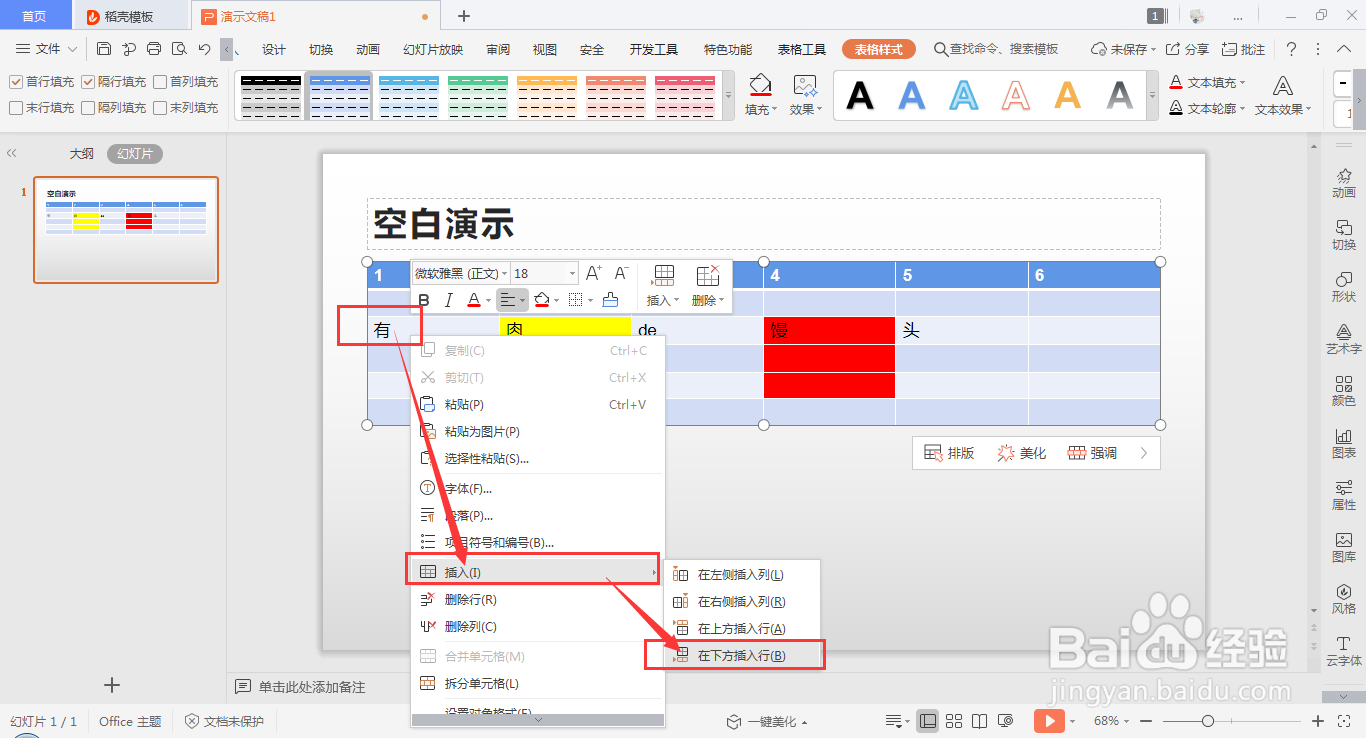Select slide 1 thumbnail in panel
This screenshot has width=1366, height=738.
pyautogui.click(x=126, y=230)
